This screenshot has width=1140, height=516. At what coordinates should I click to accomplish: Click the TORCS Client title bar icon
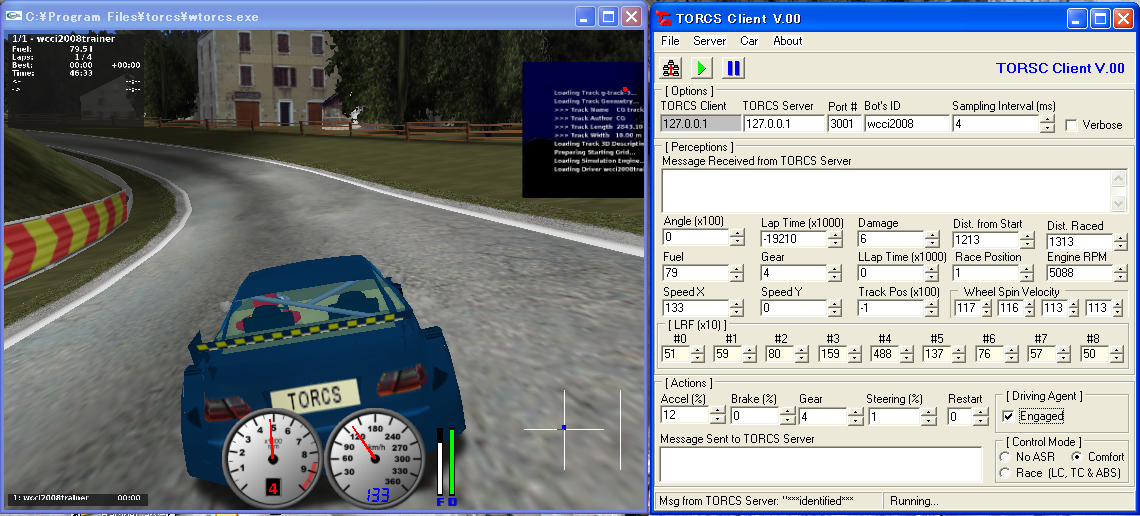coord(663,18)
